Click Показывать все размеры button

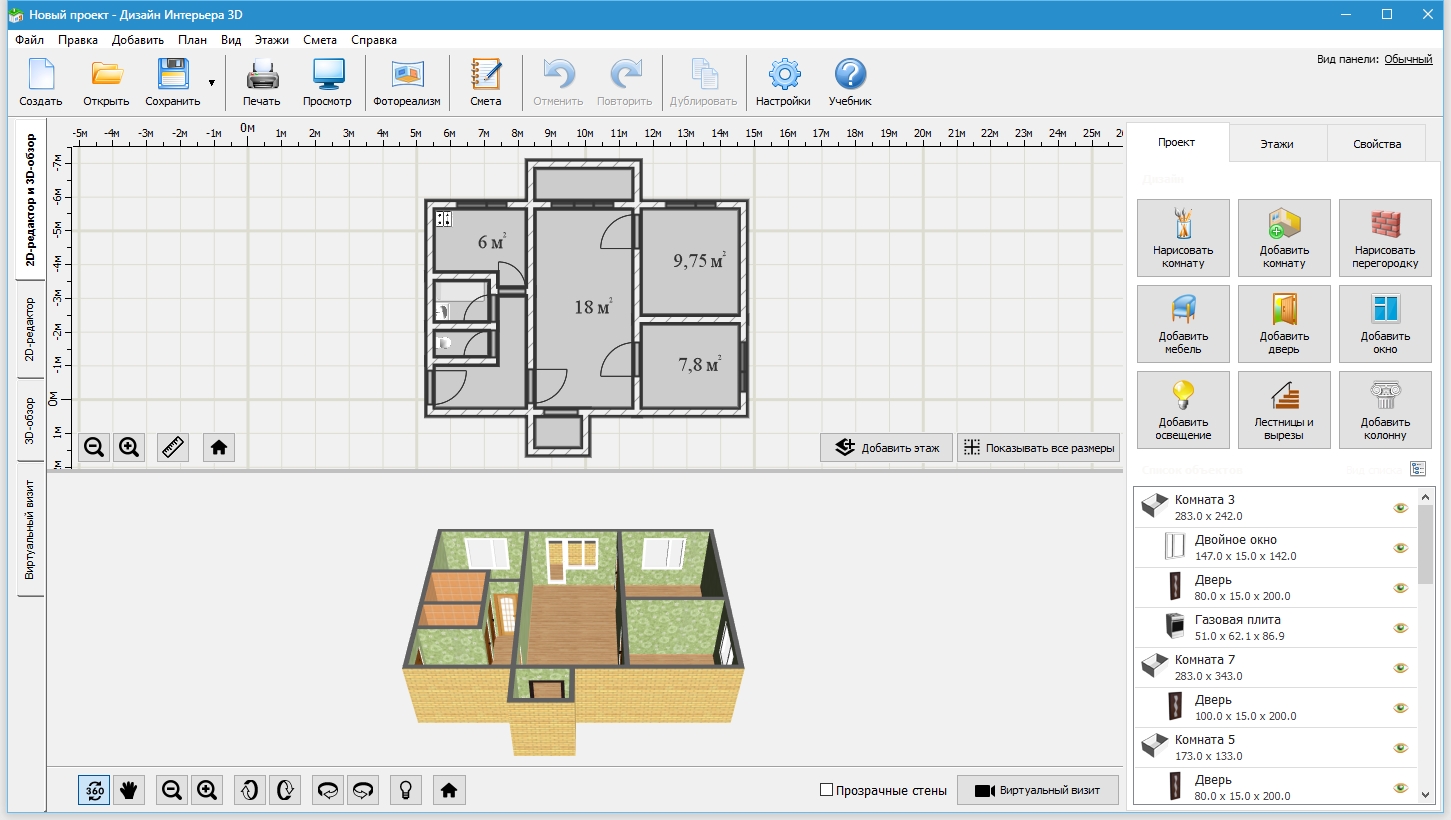1038,448
